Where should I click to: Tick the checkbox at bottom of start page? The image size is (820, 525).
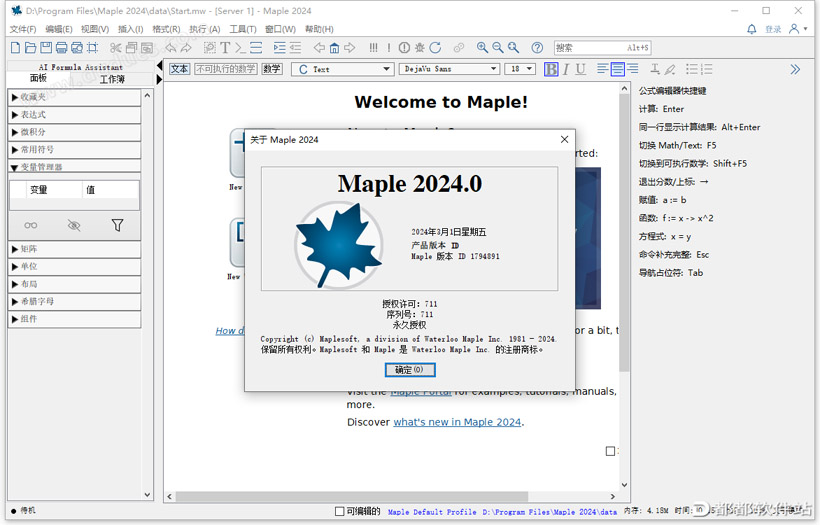click(x=610, y=451)
